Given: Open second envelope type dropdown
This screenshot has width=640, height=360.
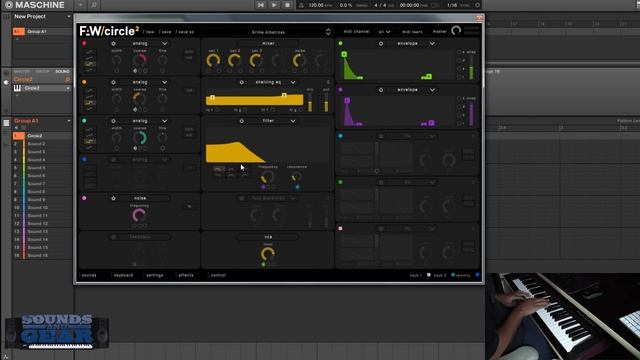Looking at the screenshot, I should click(432, 90).
